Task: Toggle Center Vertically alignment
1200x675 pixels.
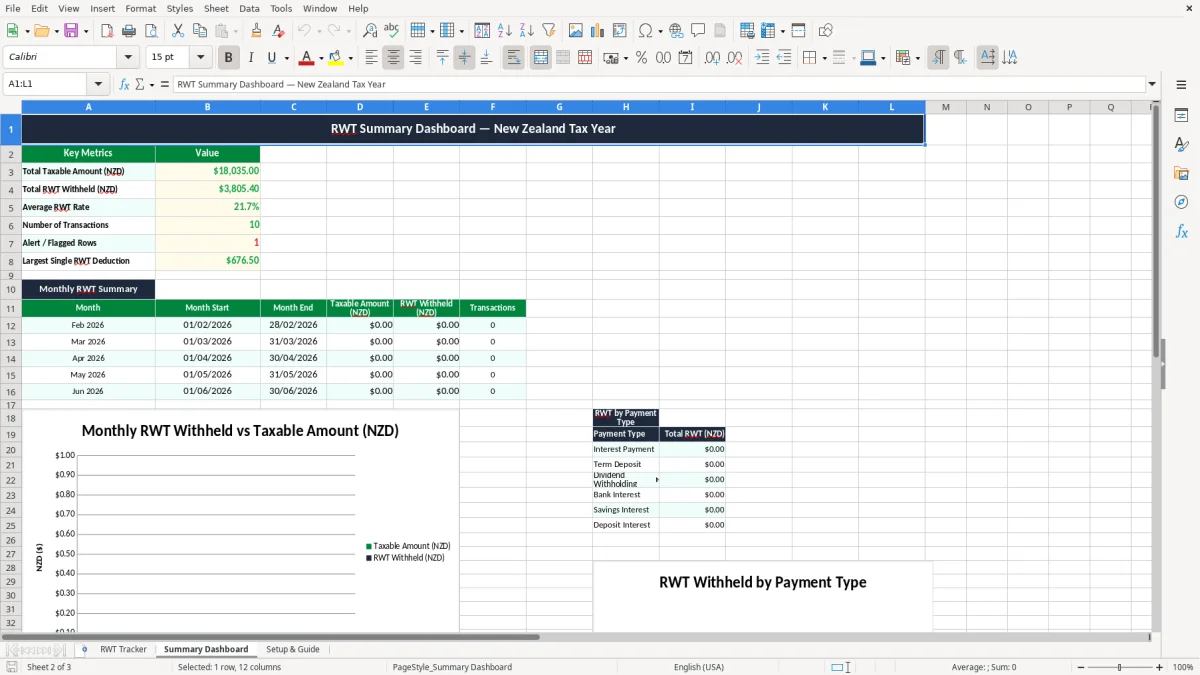Action: pos(464,58)
